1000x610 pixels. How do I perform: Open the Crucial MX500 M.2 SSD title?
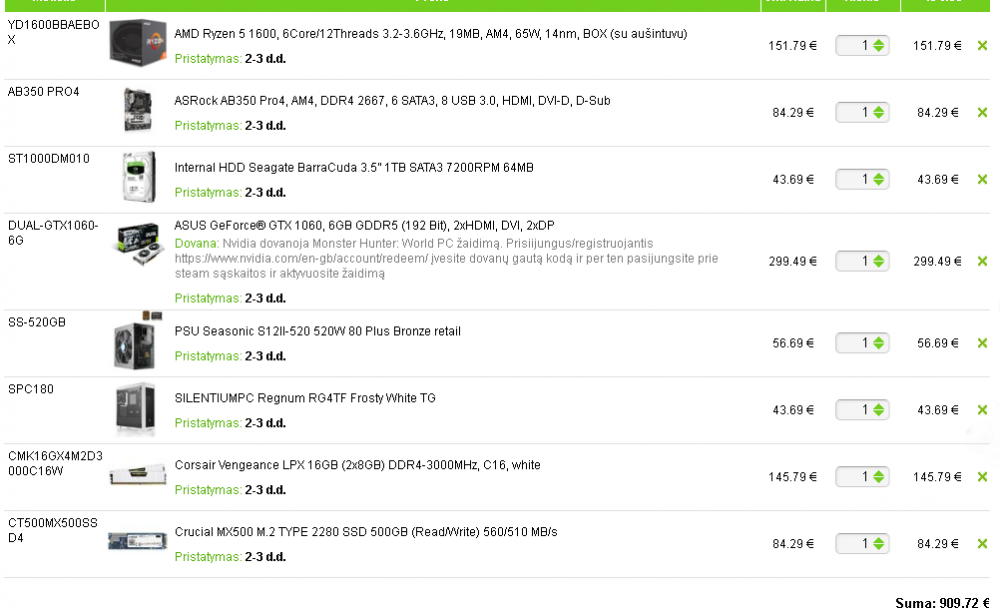pyautogui.click(x=365, y=532)
